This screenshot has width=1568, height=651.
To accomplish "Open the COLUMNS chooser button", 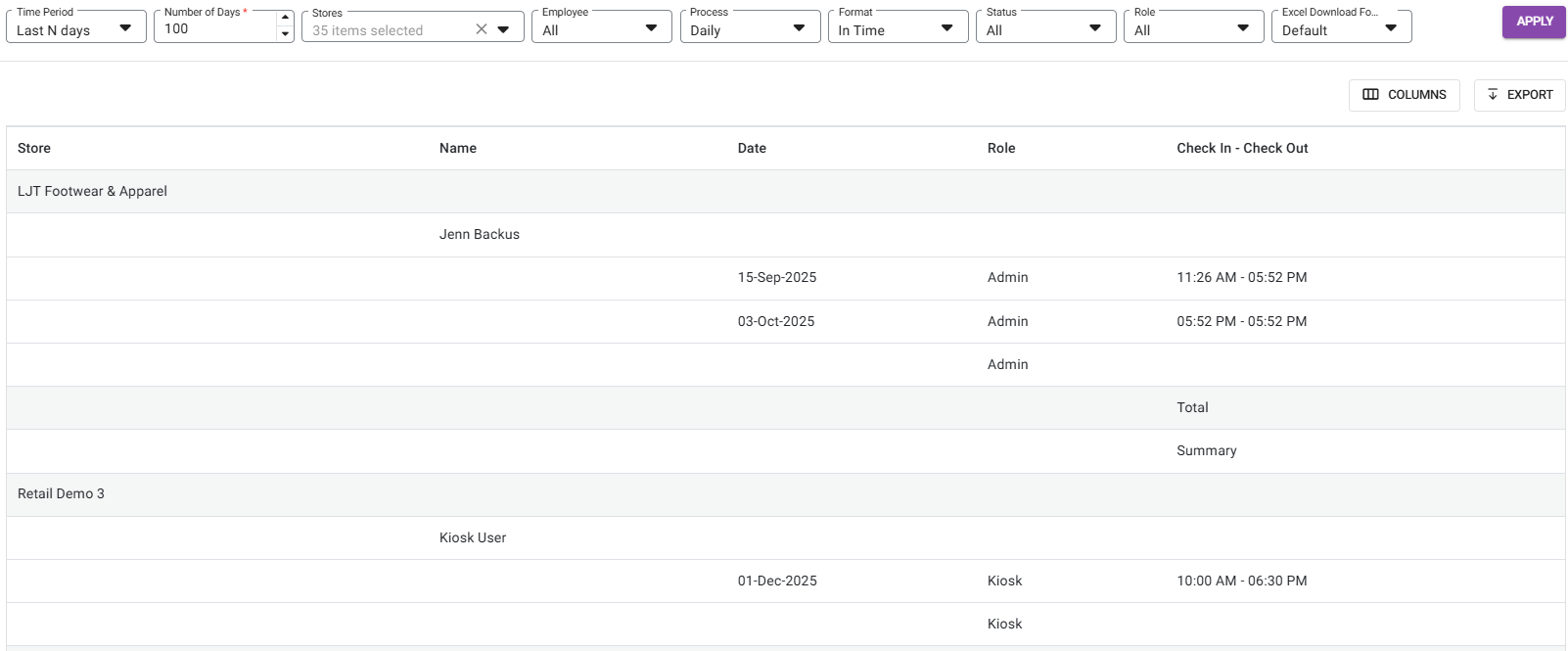I will pos(1404,95).
